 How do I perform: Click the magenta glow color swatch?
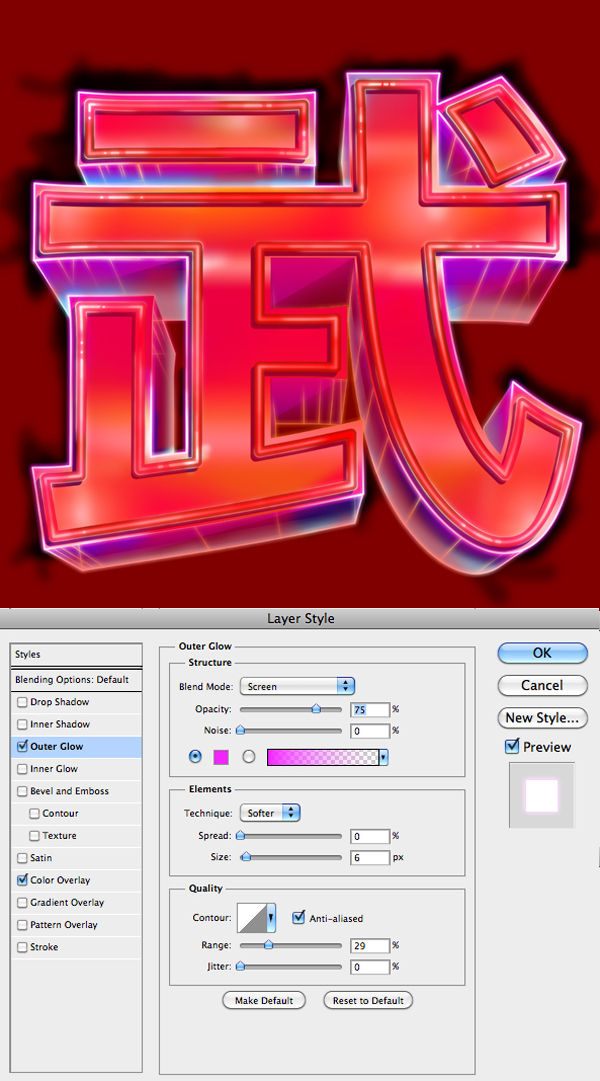(221, 757)
